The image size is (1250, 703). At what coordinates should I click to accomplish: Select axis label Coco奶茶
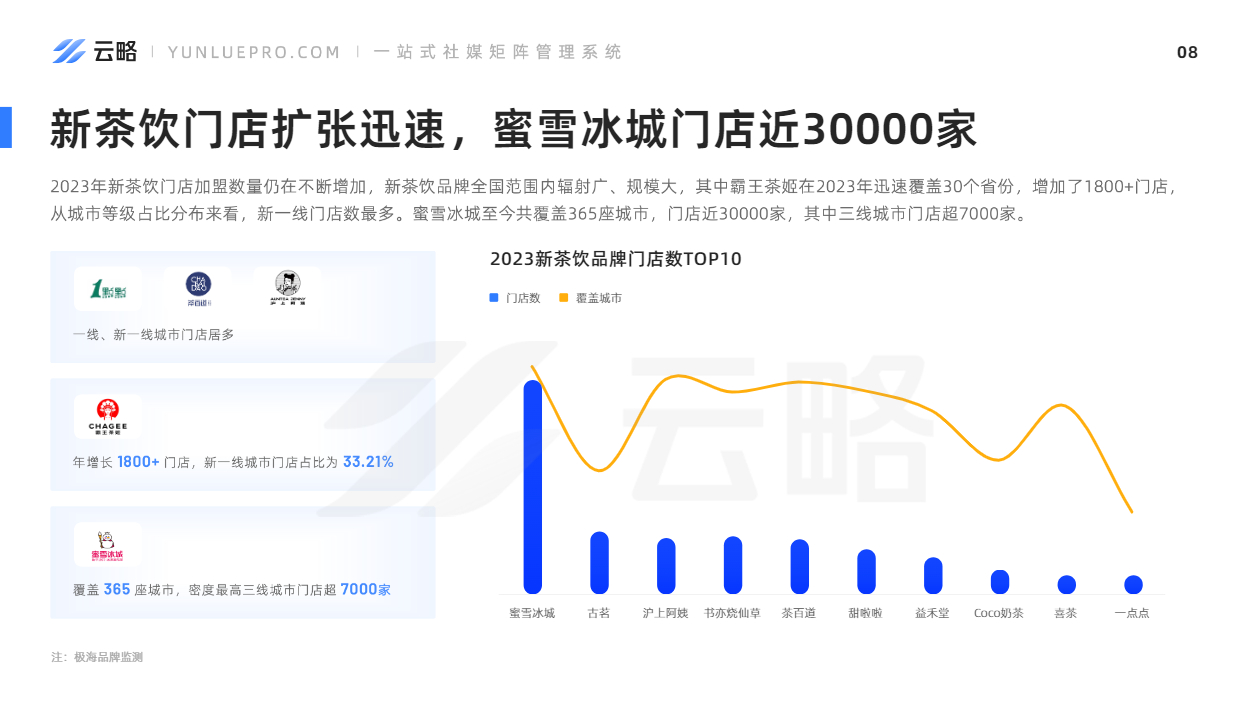click(x=999, y=613)
